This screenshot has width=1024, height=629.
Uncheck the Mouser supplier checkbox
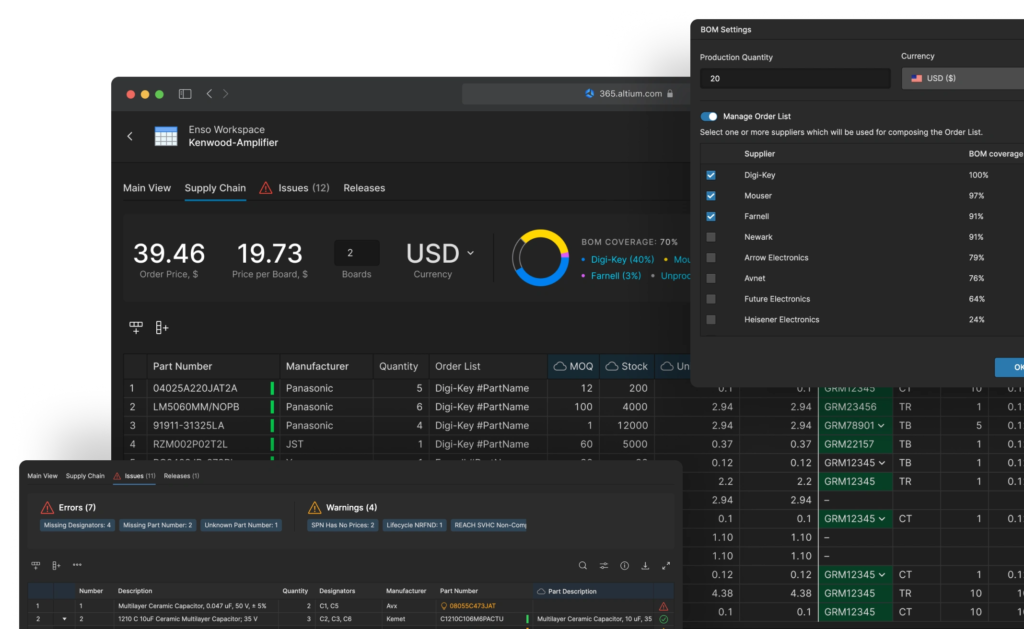[711, 196]
